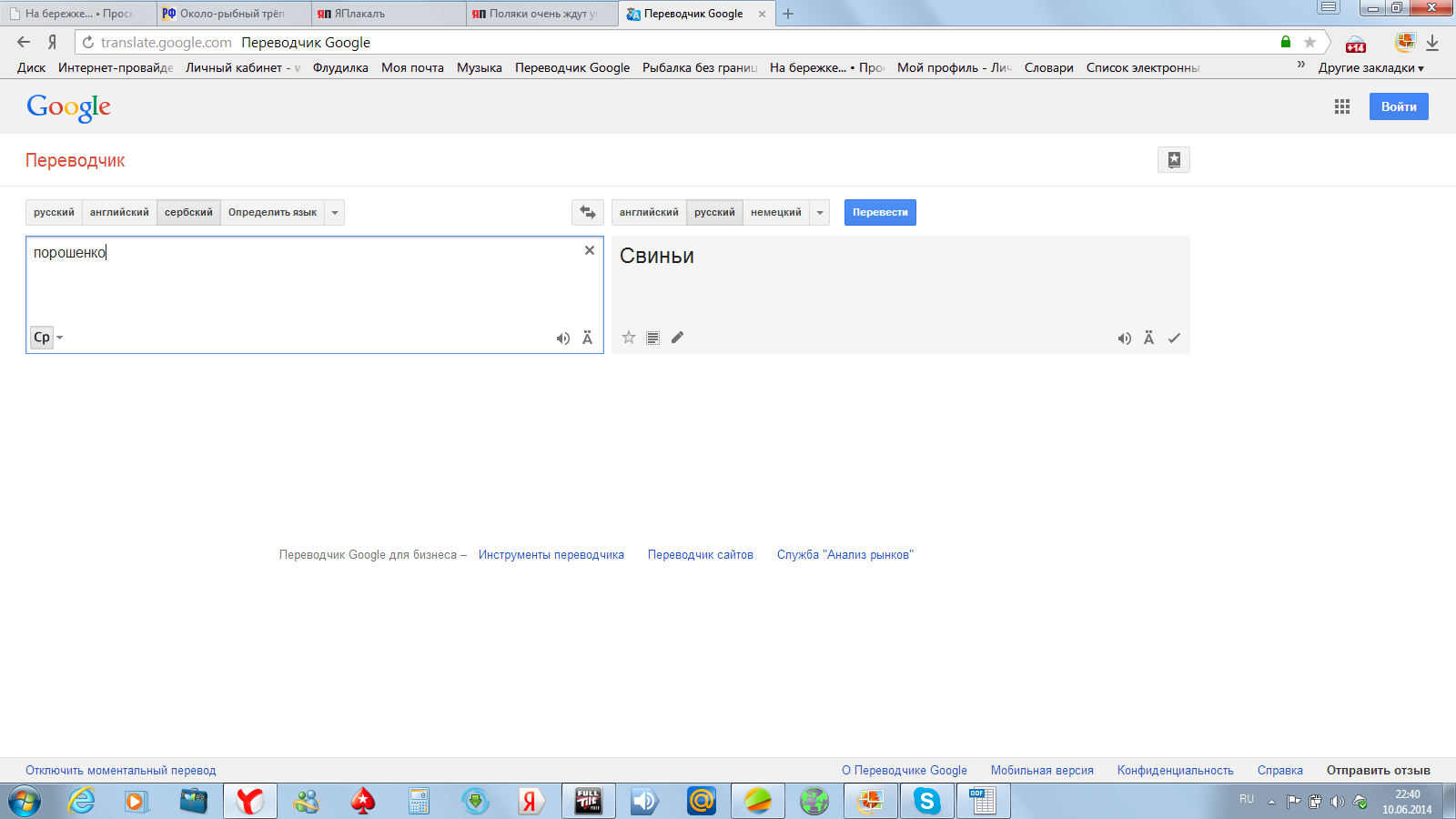Clear the source text with X
Screen dimensions: 1456x819
pos(590,250)
